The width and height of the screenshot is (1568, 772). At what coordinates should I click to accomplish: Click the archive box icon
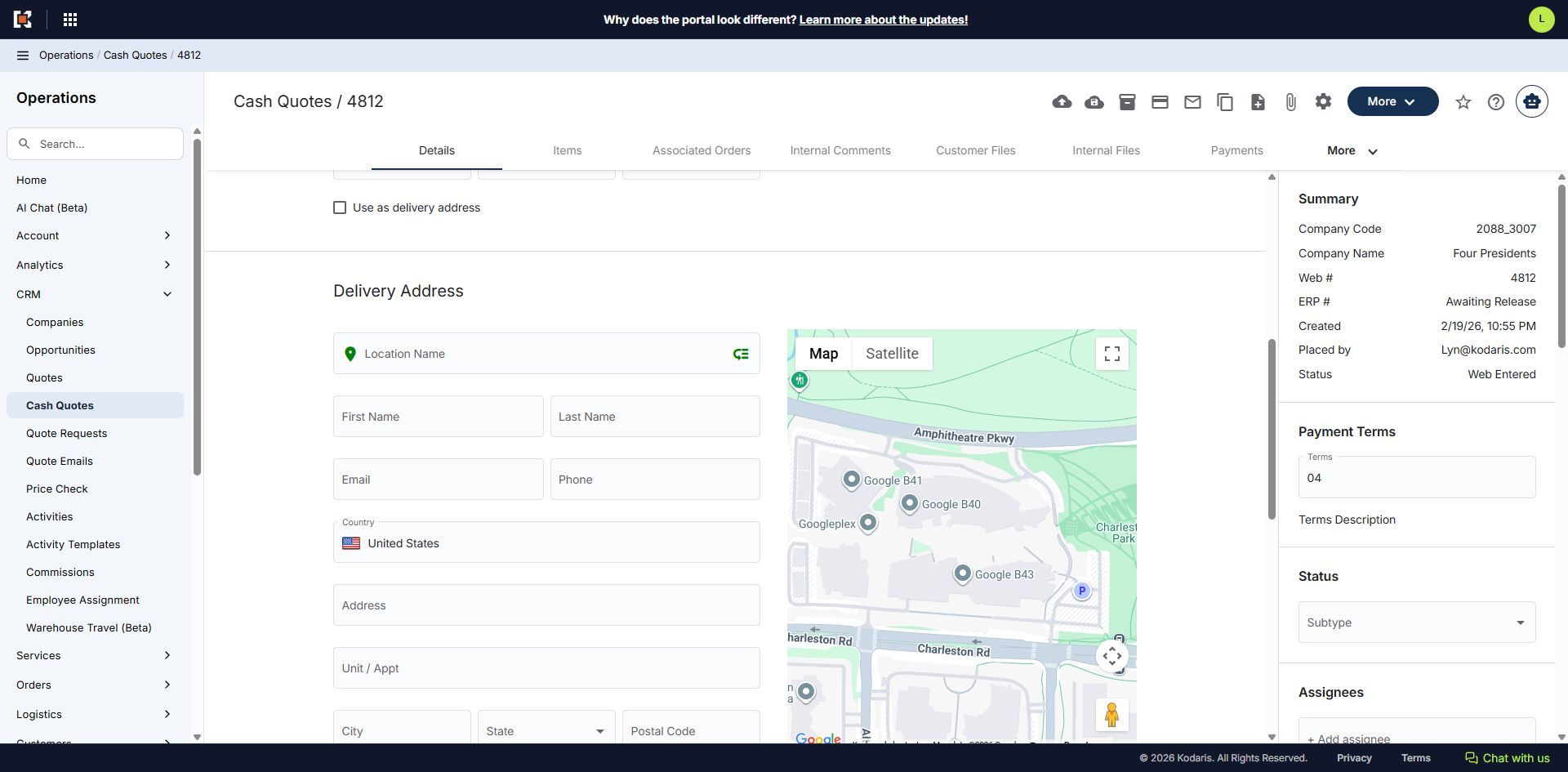click(1127, 102)
